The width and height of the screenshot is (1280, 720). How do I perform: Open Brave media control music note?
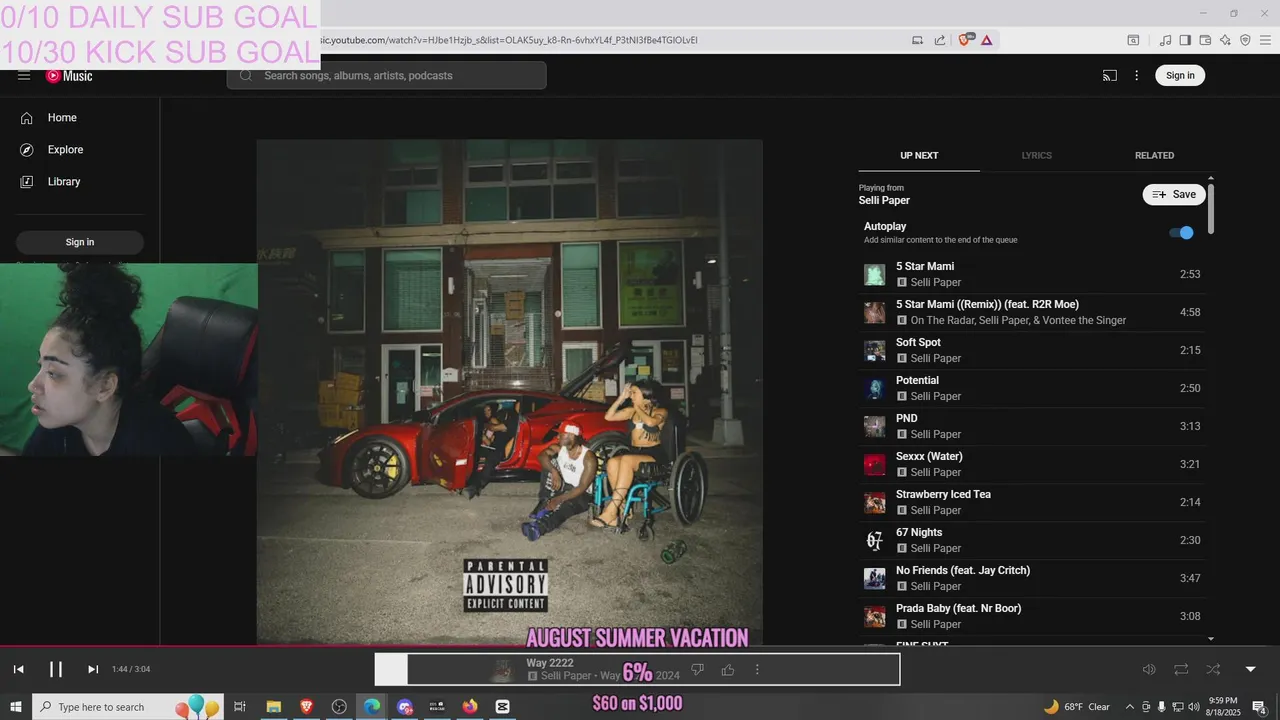coord(1165,40)
